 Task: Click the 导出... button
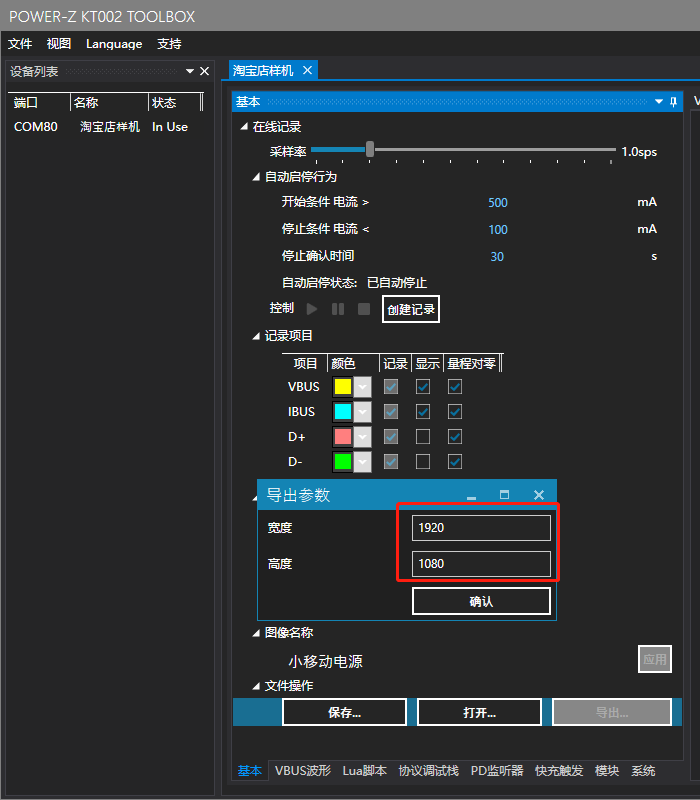[612, 712]
